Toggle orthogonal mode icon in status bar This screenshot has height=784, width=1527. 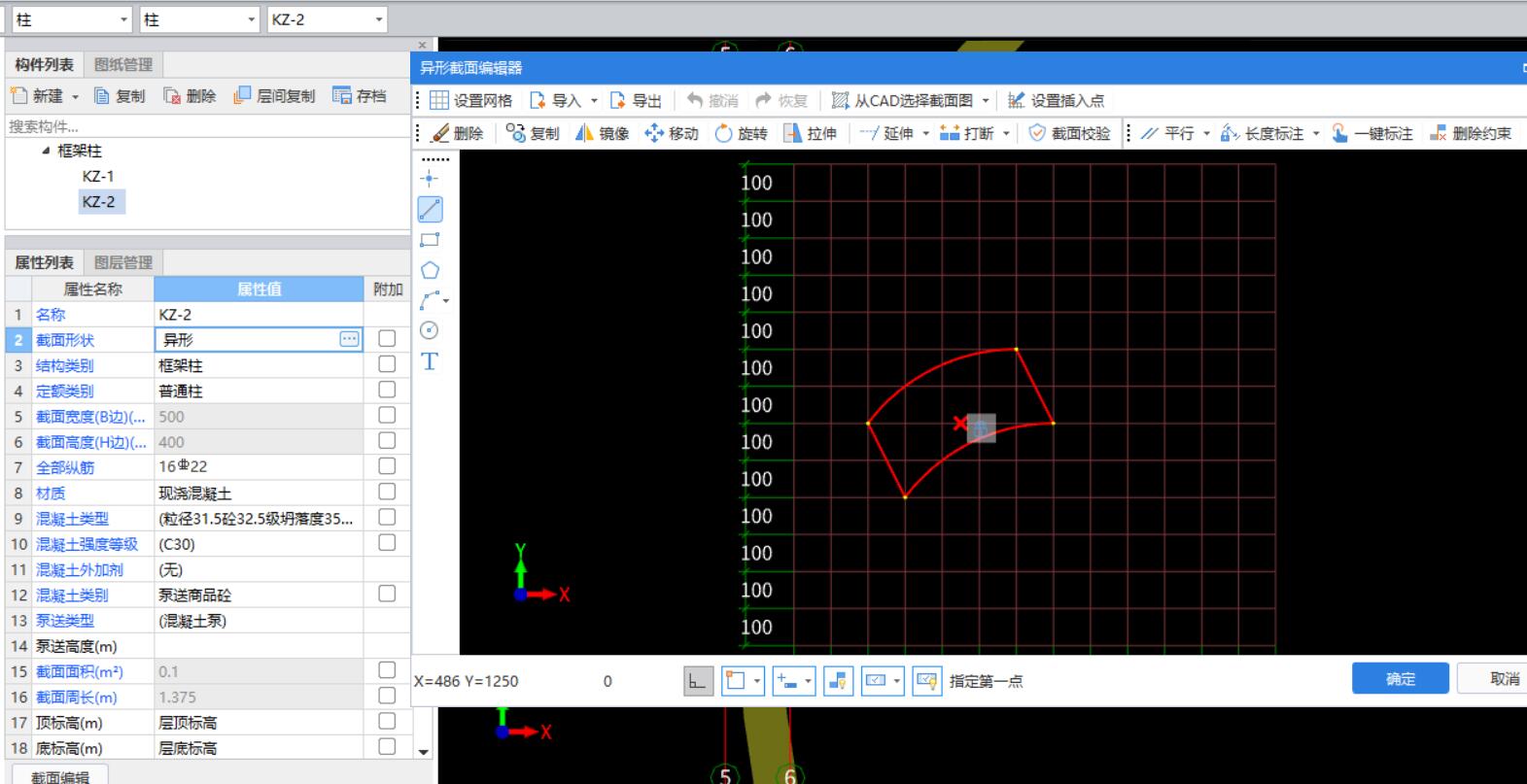coord(698,681)
